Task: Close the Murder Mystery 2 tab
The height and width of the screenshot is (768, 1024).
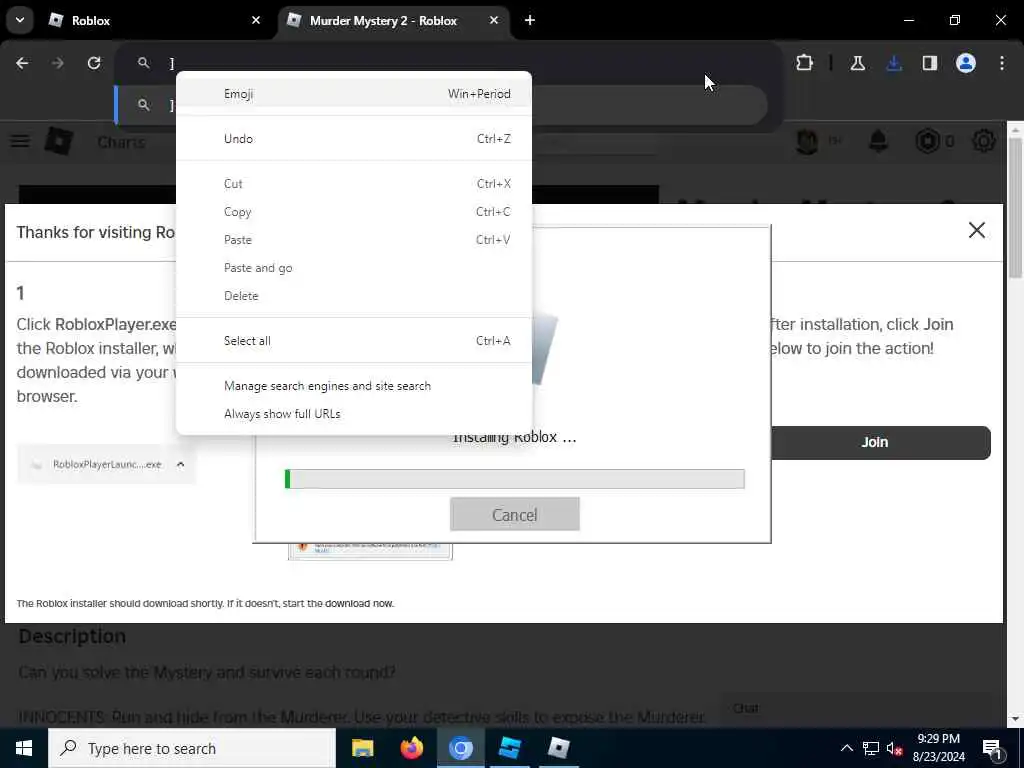Action: pyautogui.click(x=494, y=20)
